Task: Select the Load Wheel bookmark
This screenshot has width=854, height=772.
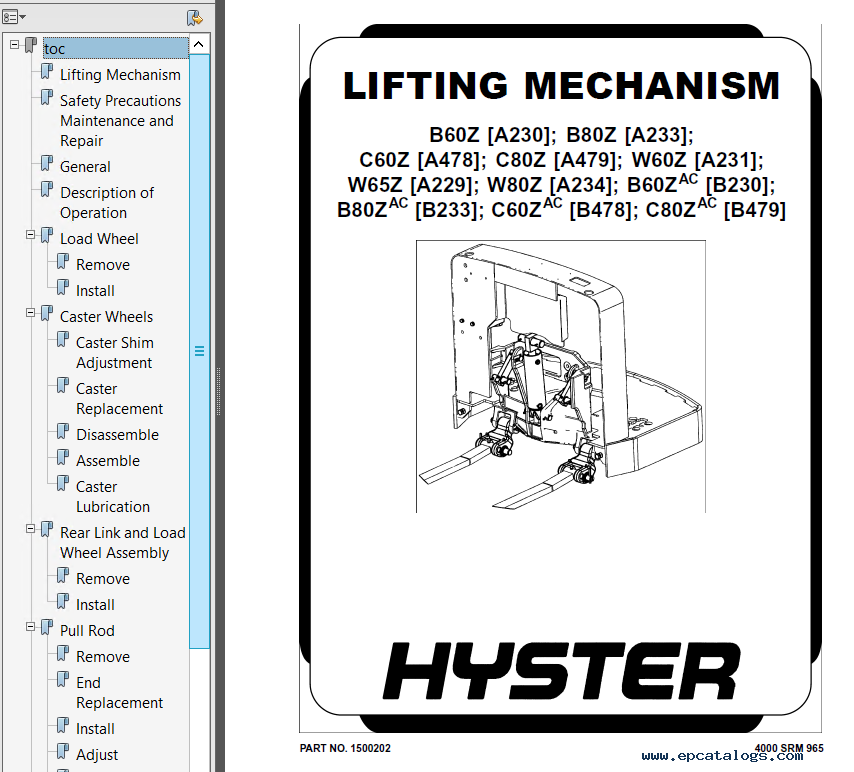Action: click(x=99, y=239)
